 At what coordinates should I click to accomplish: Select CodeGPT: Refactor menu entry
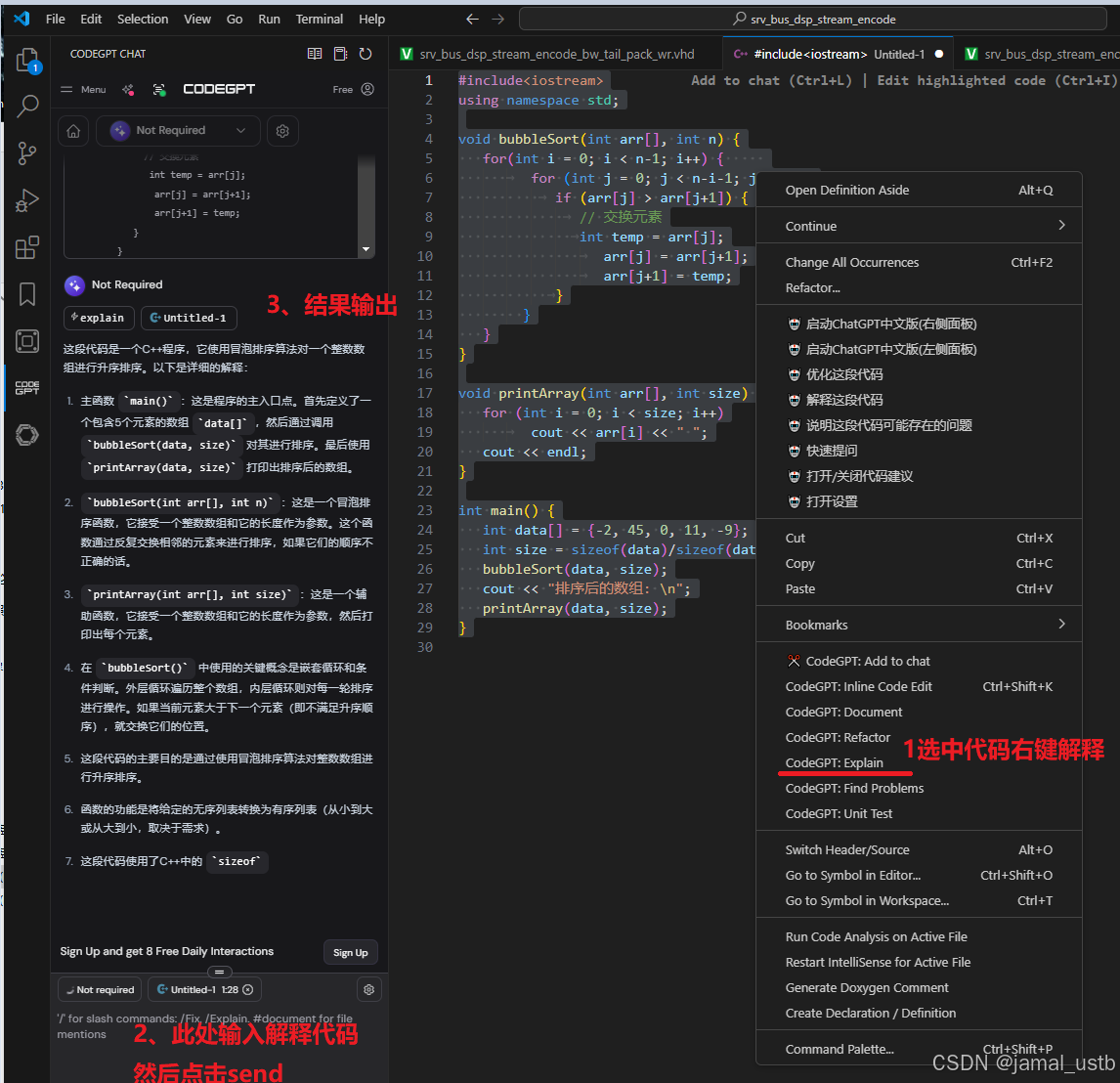(919, 737)
